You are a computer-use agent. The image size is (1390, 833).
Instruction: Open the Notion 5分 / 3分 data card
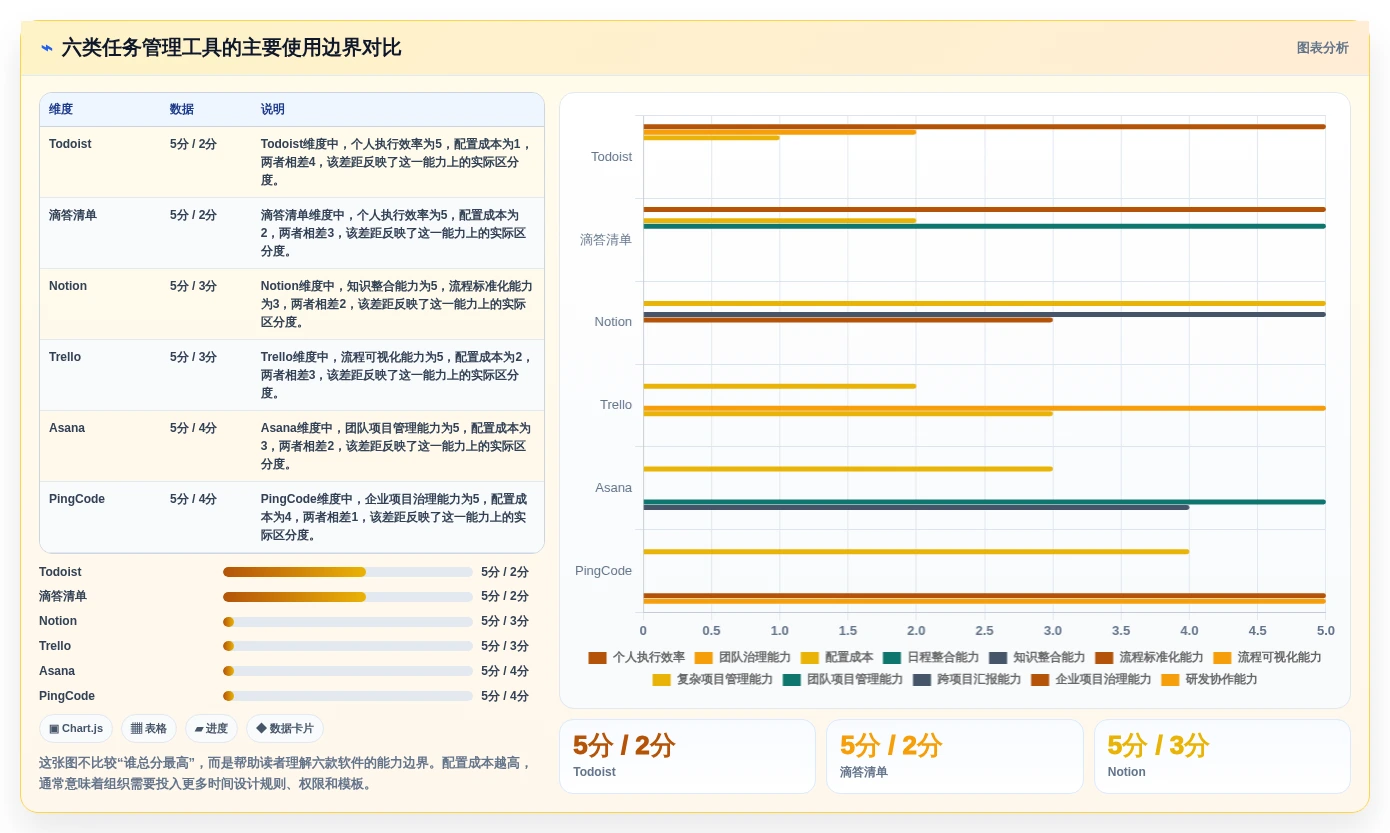tap(1222, 757)
